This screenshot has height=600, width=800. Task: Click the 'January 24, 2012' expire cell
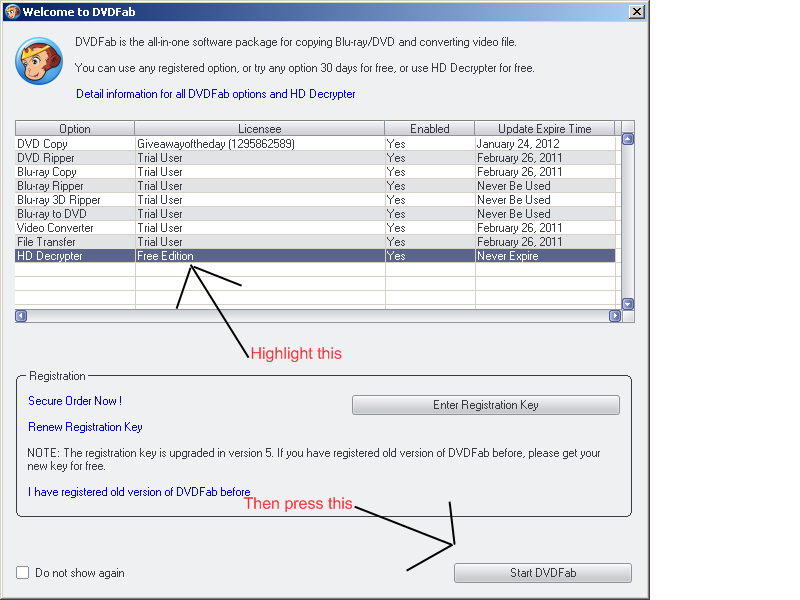(545, 144)
